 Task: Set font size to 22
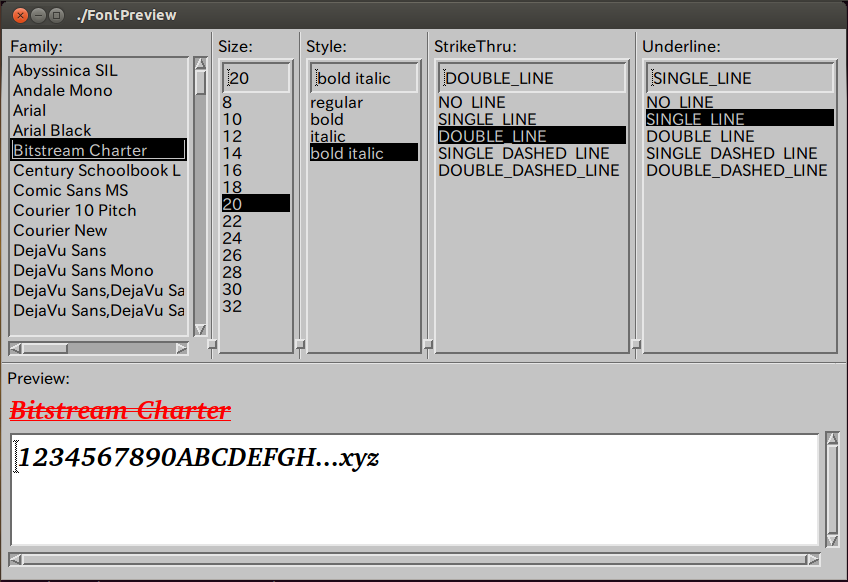tap(256, 221)
